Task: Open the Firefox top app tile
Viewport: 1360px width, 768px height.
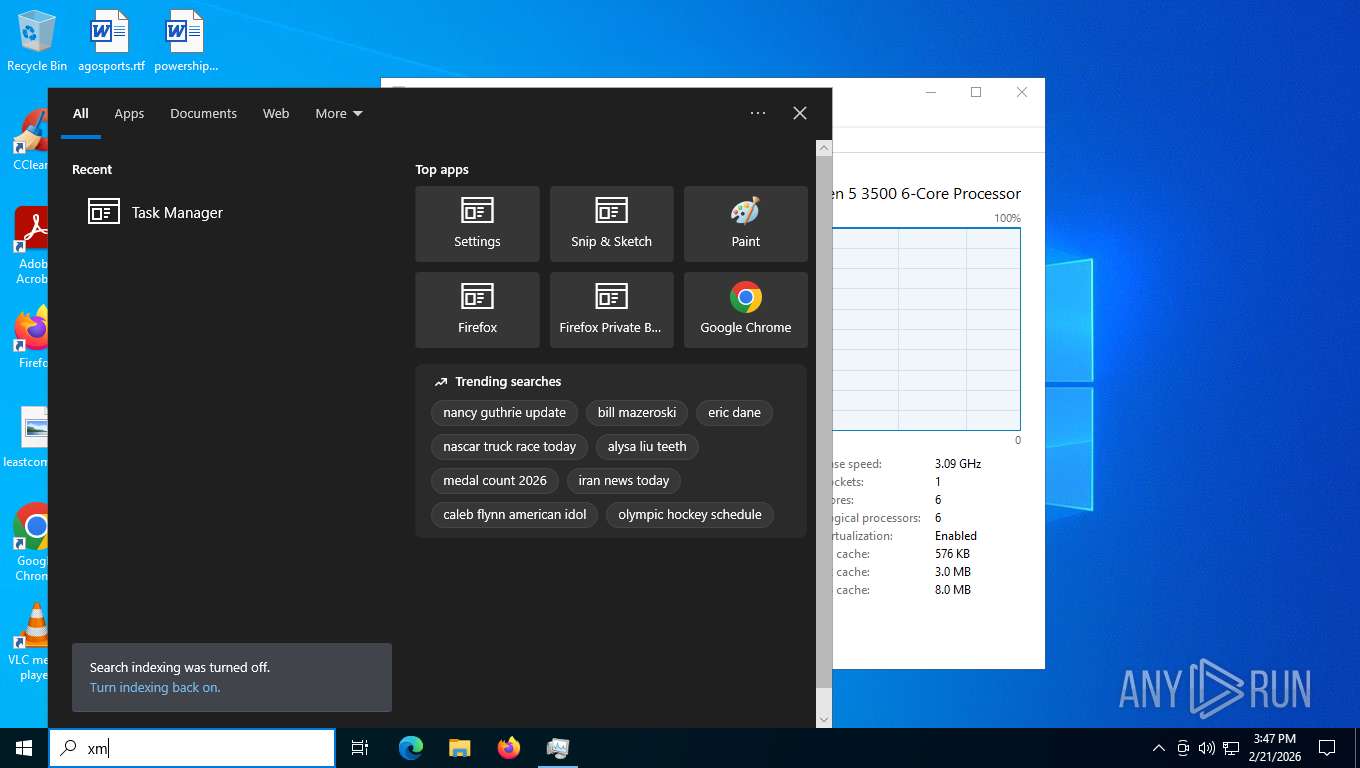Action: (477, 310)
